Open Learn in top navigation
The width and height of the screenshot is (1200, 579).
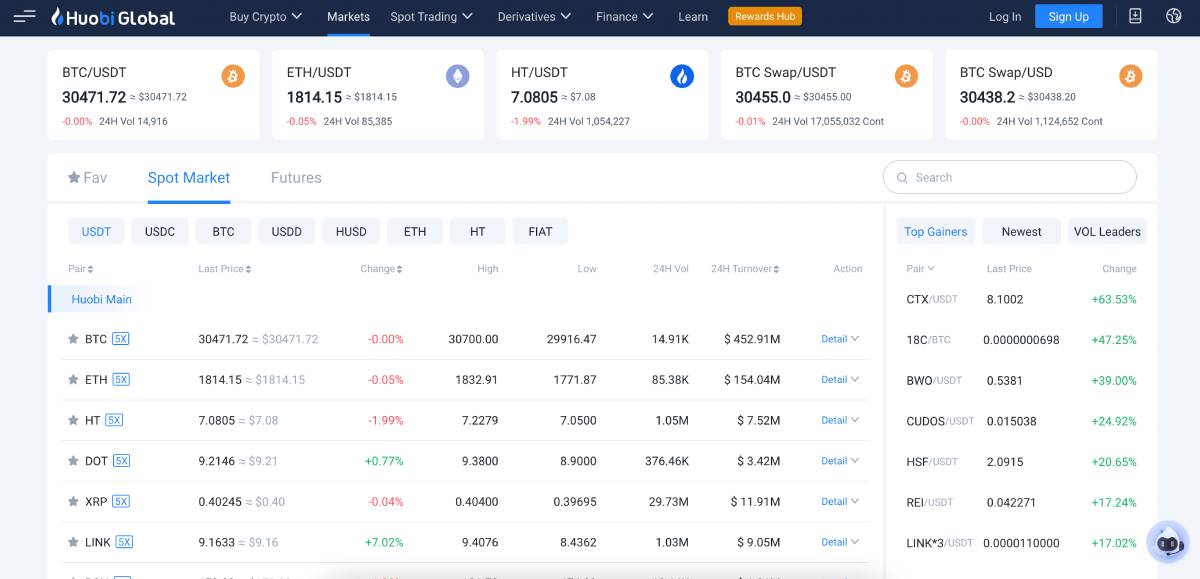(x=693, y=16)
